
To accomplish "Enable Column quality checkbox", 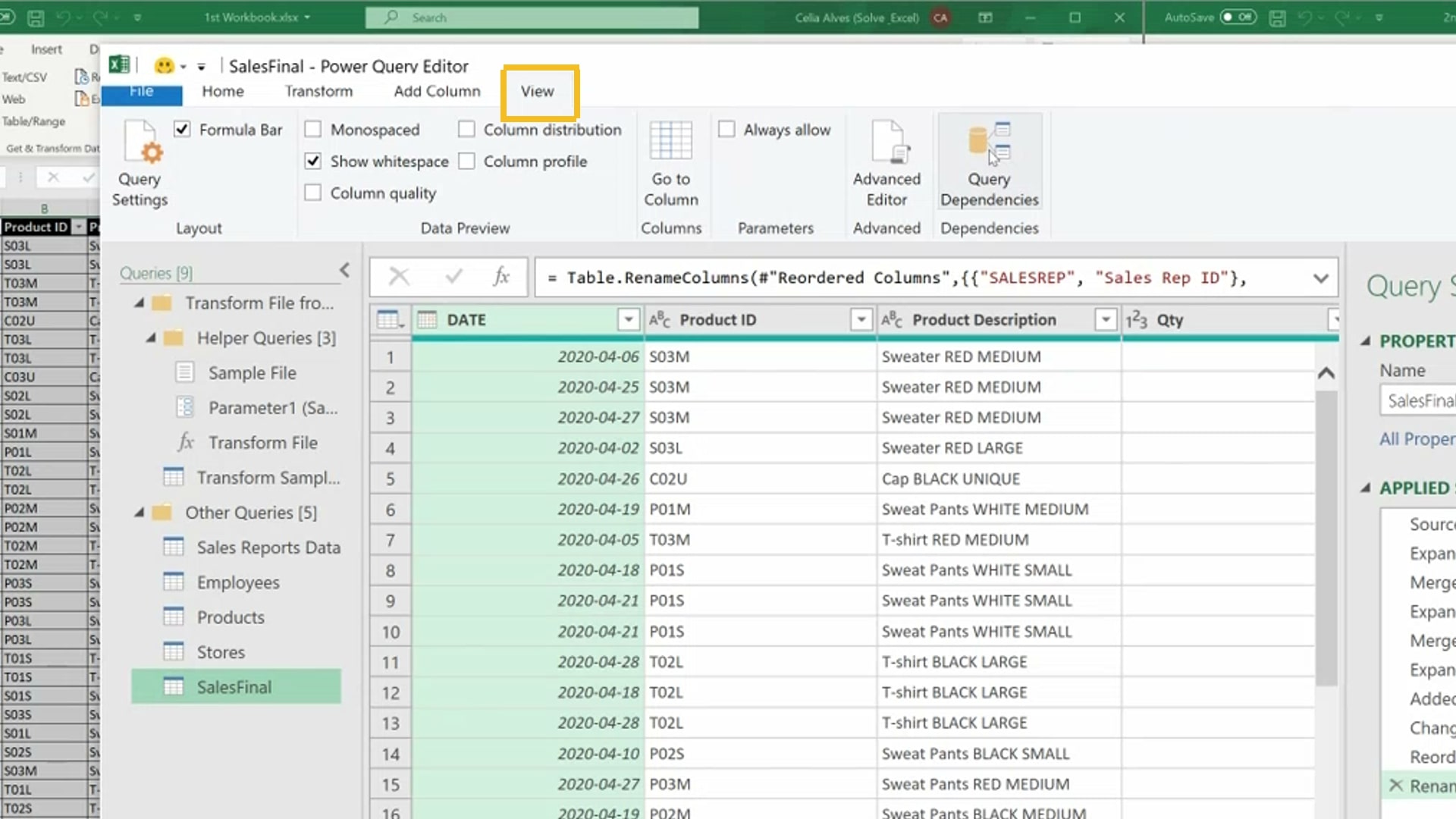I will click(x=312, y=193).
